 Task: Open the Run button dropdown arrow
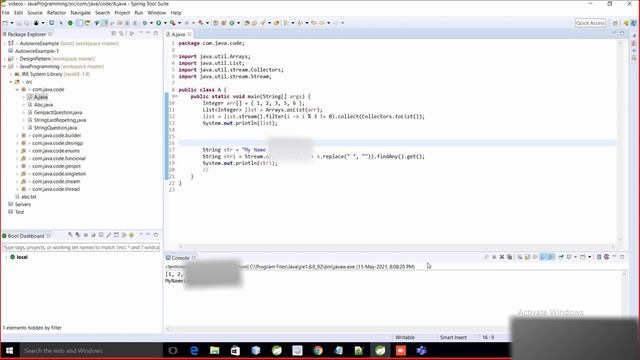coord(165,23)
